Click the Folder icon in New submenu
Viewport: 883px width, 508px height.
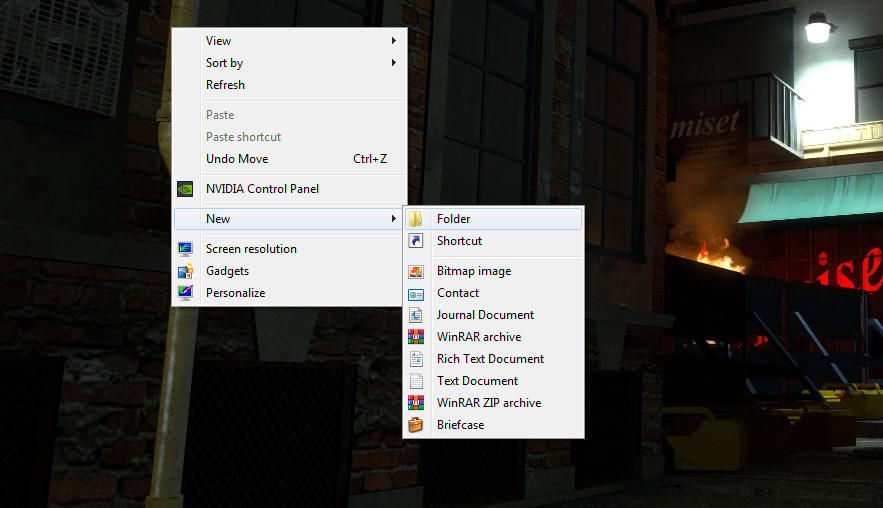[416, 219]
